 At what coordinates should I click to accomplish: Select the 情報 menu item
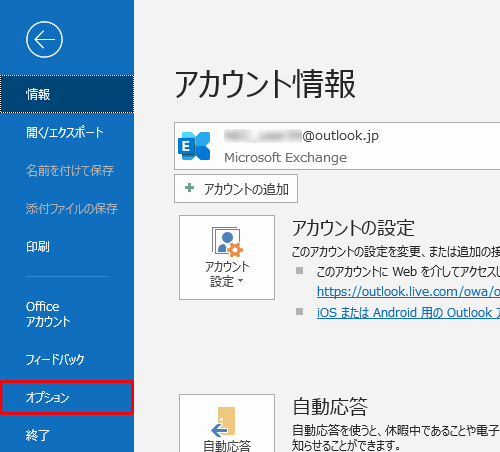pos(67,94)
